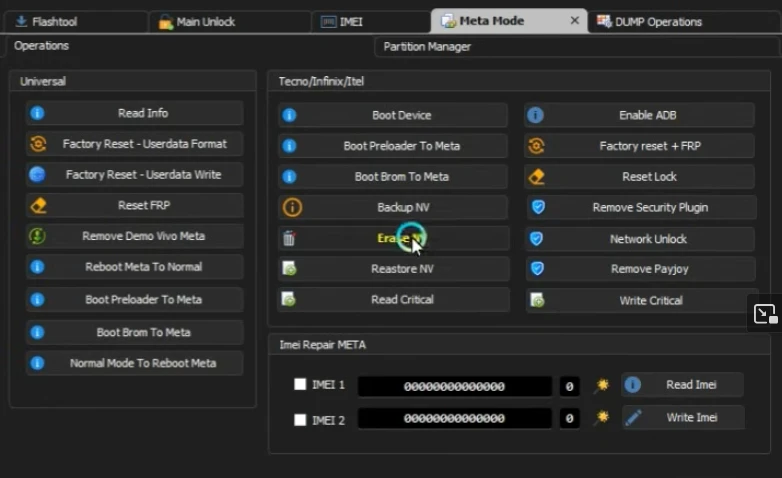Click the IMEI 1 check digit box
This screenshot has width=782, height=478.
(x=569, y=386)
